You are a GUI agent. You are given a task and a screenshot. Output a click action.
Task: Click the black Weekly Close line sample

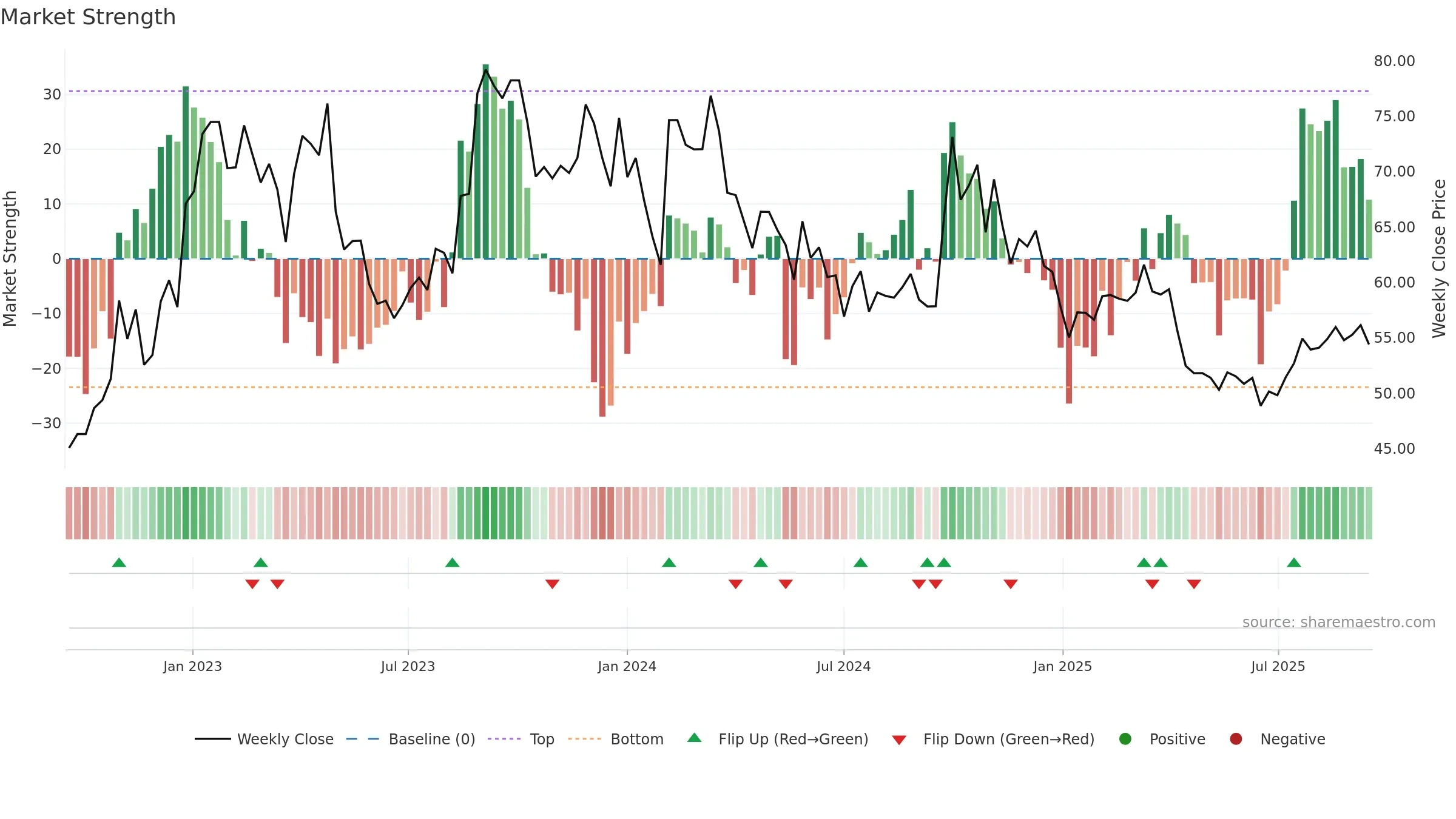212,739
